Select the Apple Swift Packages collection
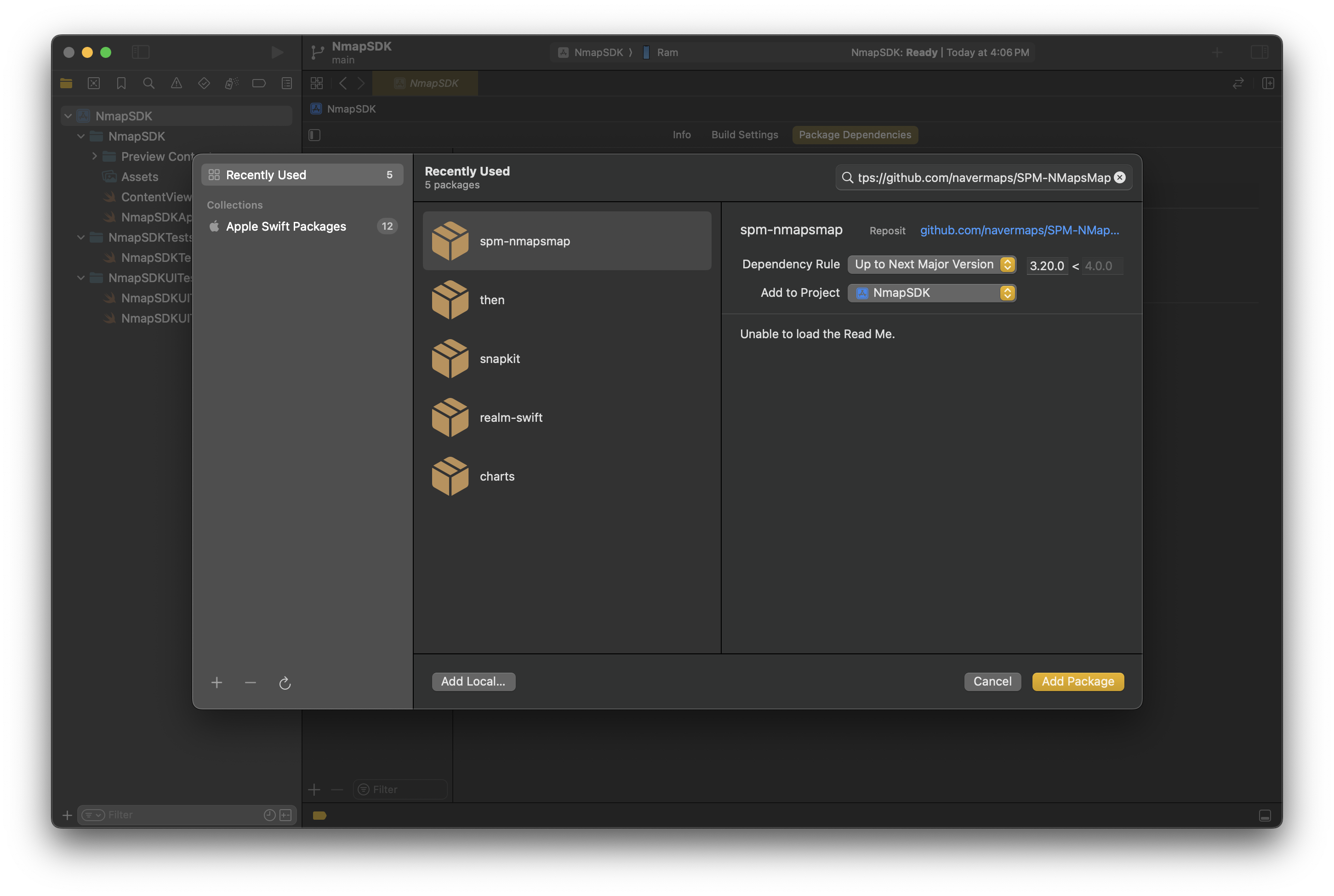1334x896 pixels. point(302,226)
